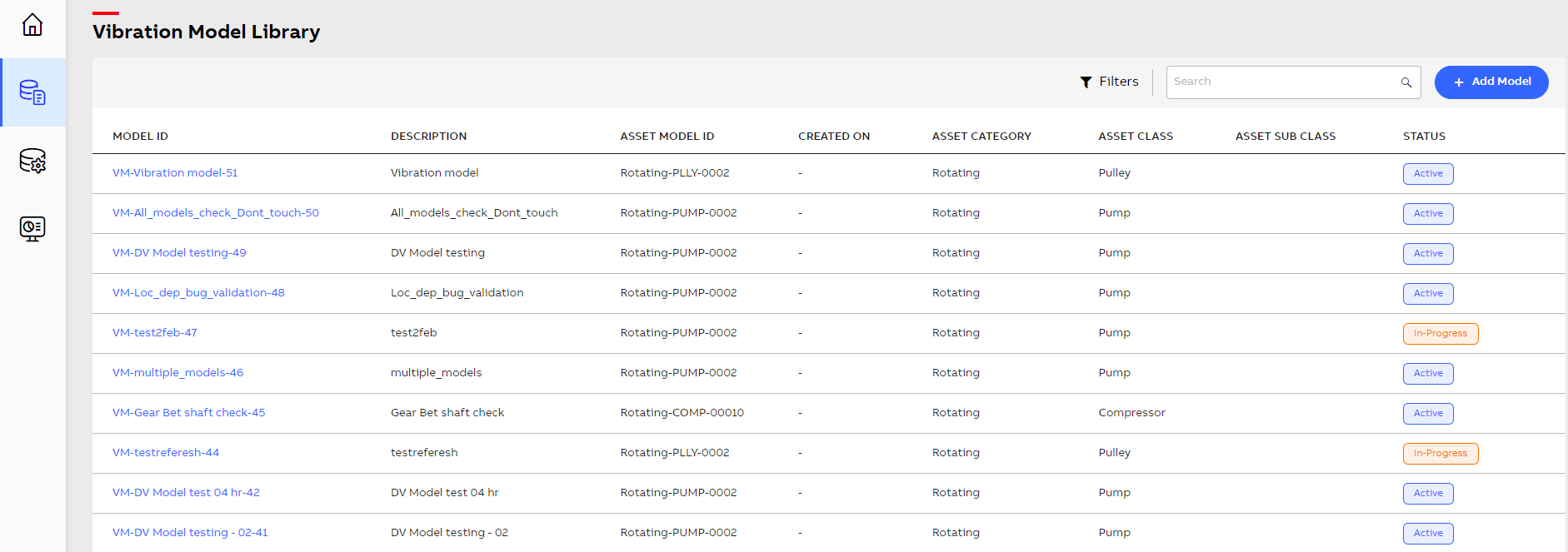Open VM-testreferesh-44 model
The image size is (1568, 552).
point(166,453)
